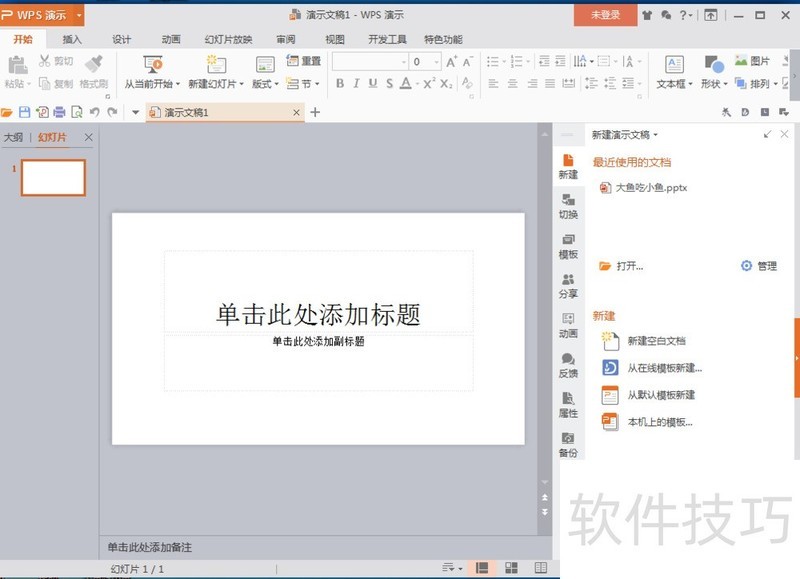Click the 管理 manage link
Image resolution: width=800 pixels, height=579 pixels.
[x=759, y=266]
